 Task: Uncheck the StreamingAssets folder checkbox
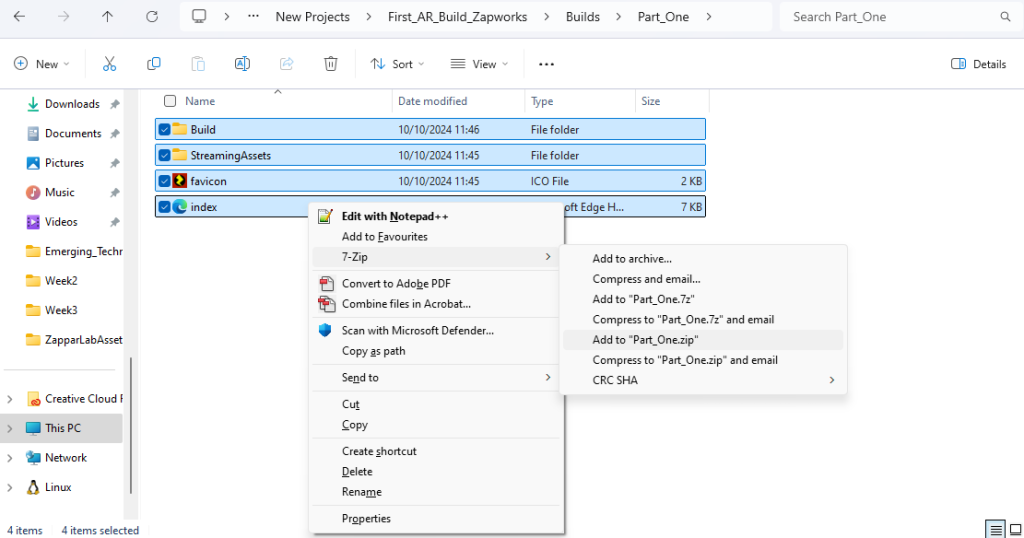164,155
